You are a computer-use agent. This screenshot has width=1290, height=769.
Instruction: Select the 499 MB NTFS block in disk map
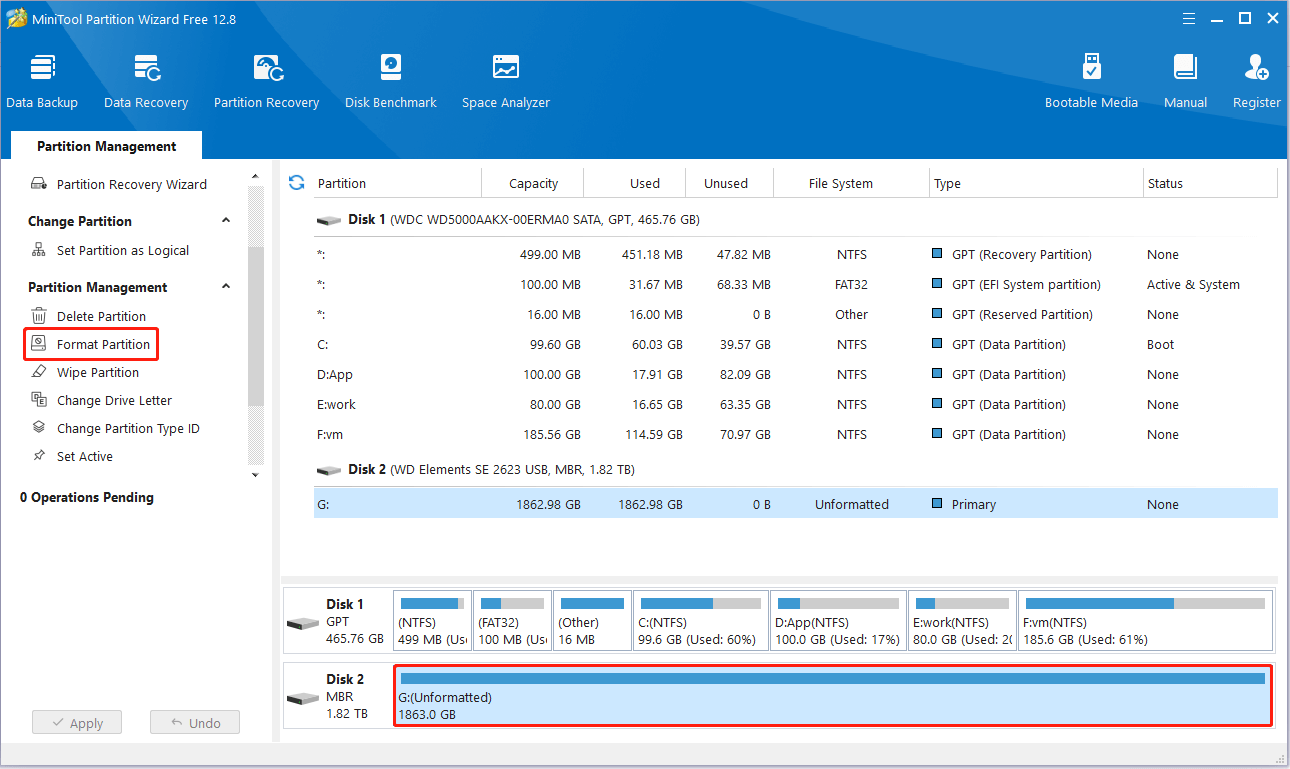point(432,621)
